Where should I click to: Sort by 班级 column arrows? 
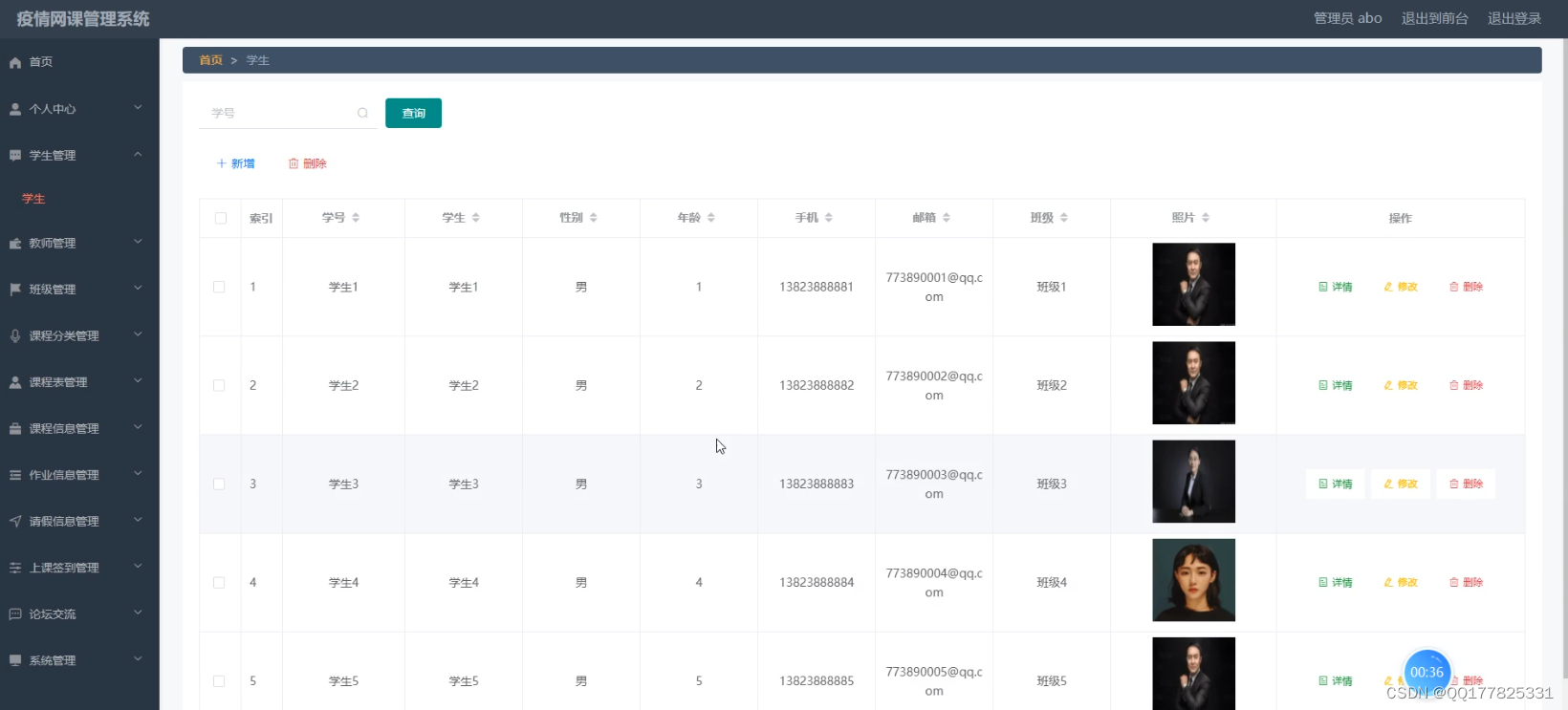1063,218
